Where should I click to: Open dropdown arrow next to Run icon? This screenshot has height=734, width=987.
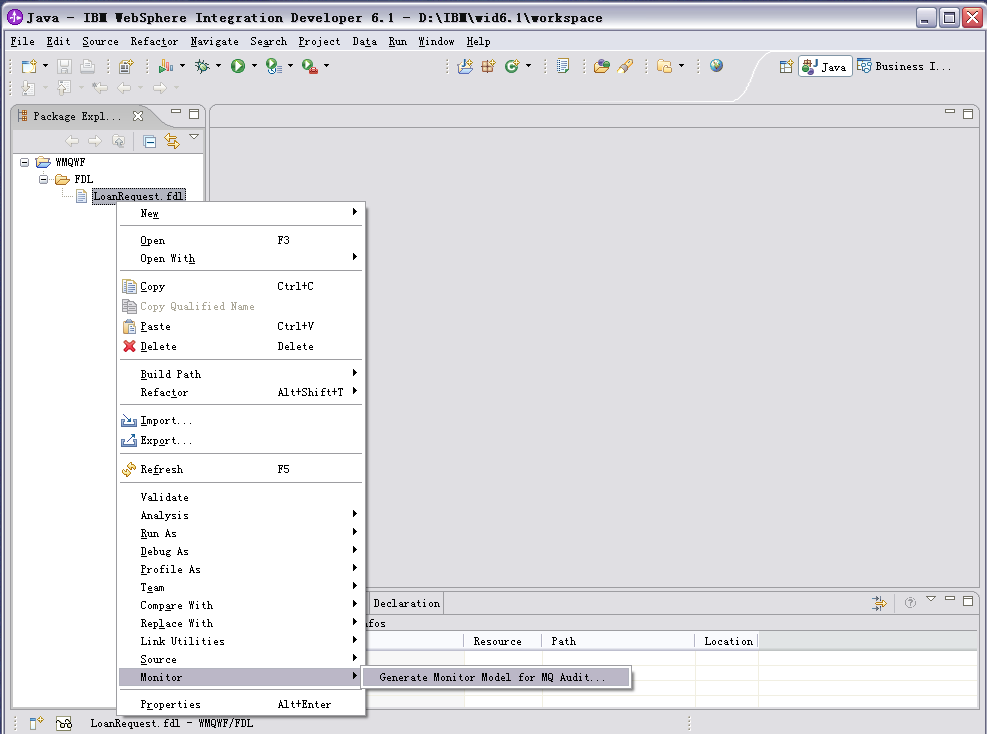254,66
